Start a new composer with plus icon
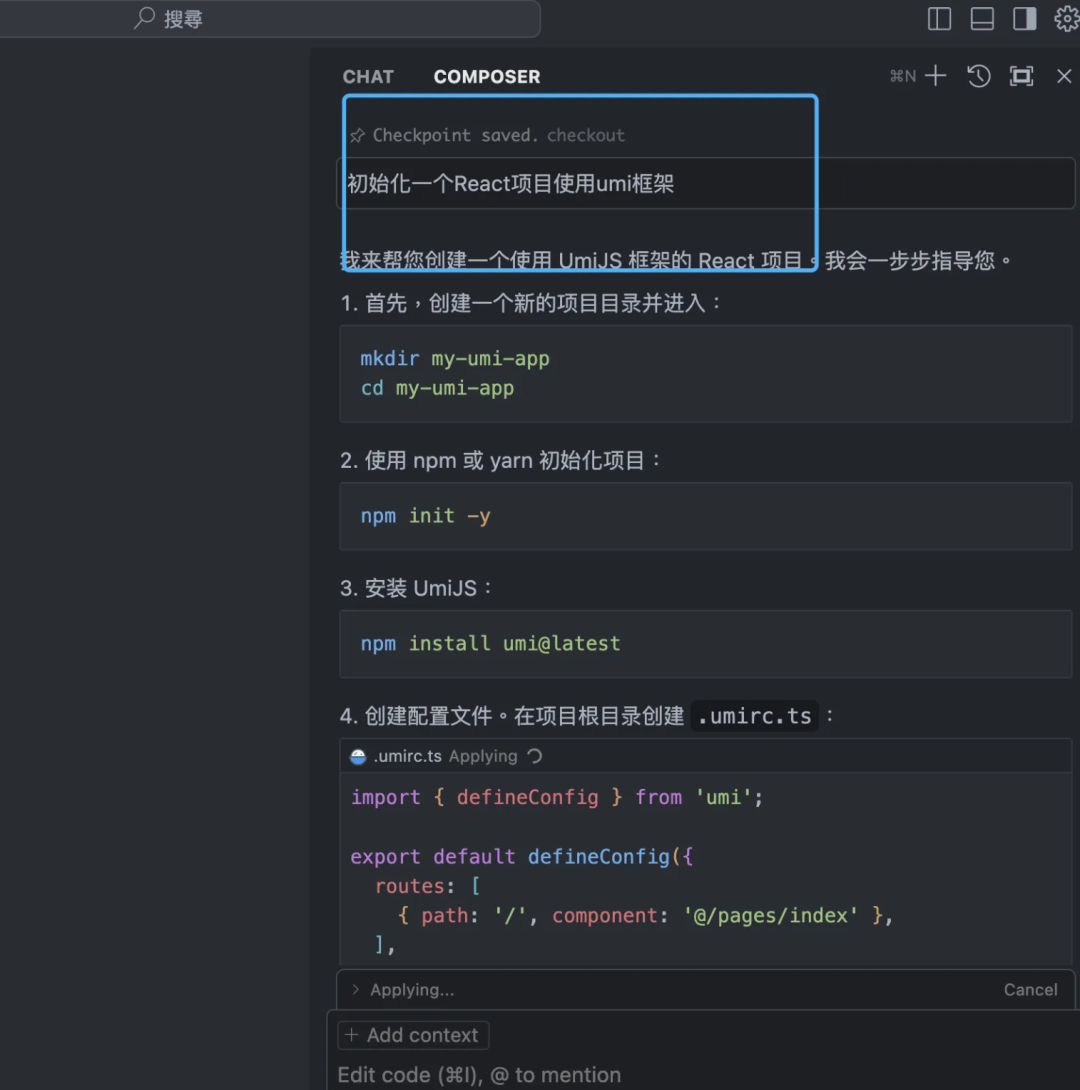The image size is (1080, 1090). pos(935,76)
